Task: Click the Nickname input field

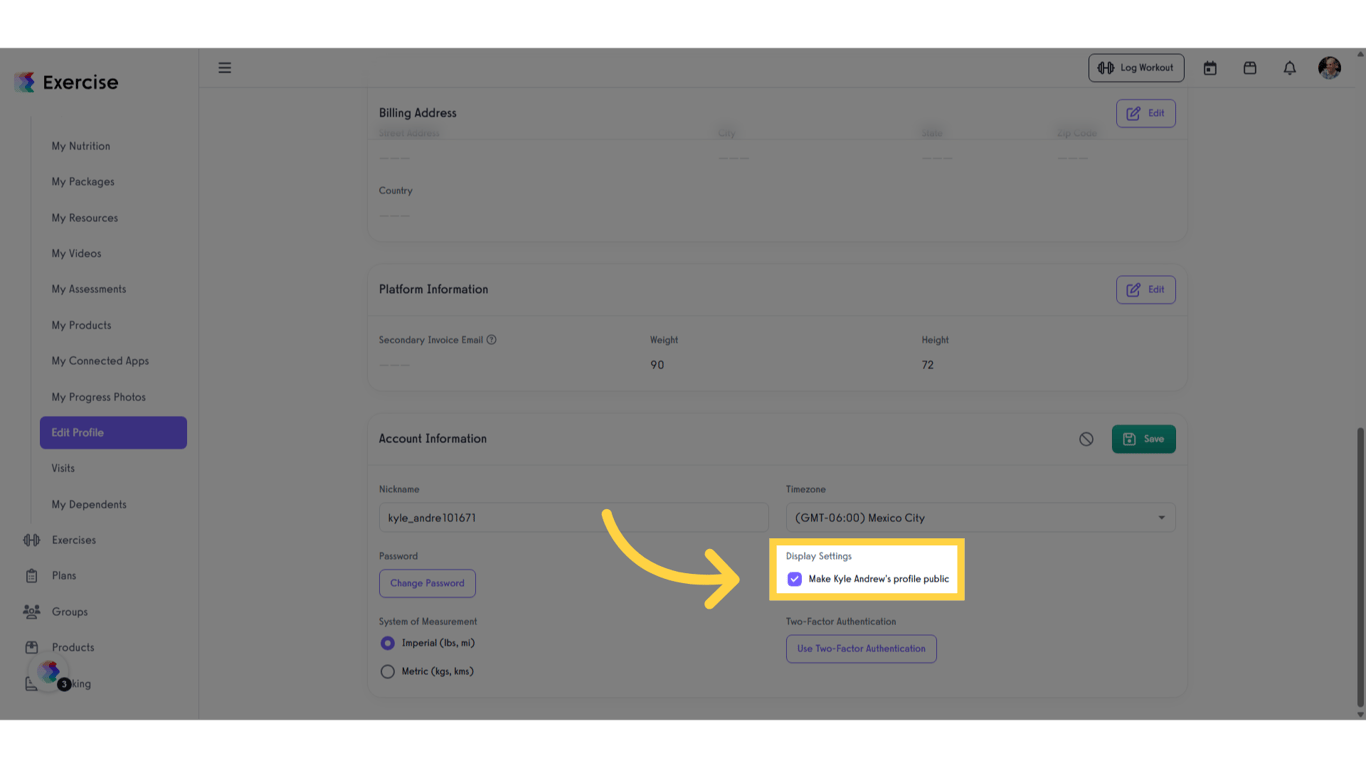Action: 573,518
